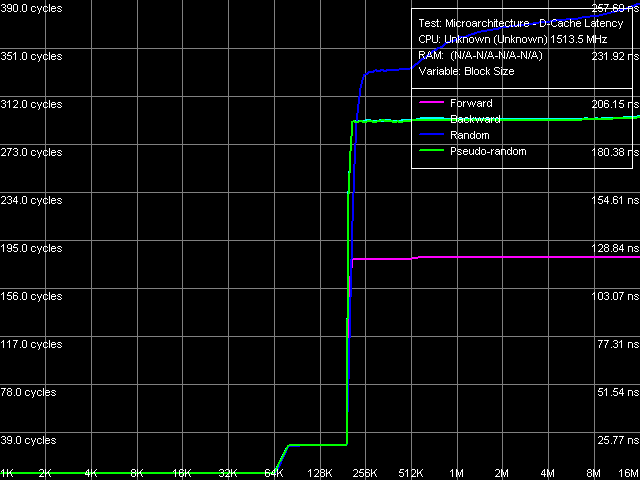Select the Backward legend label

click(x=476, y=119)
